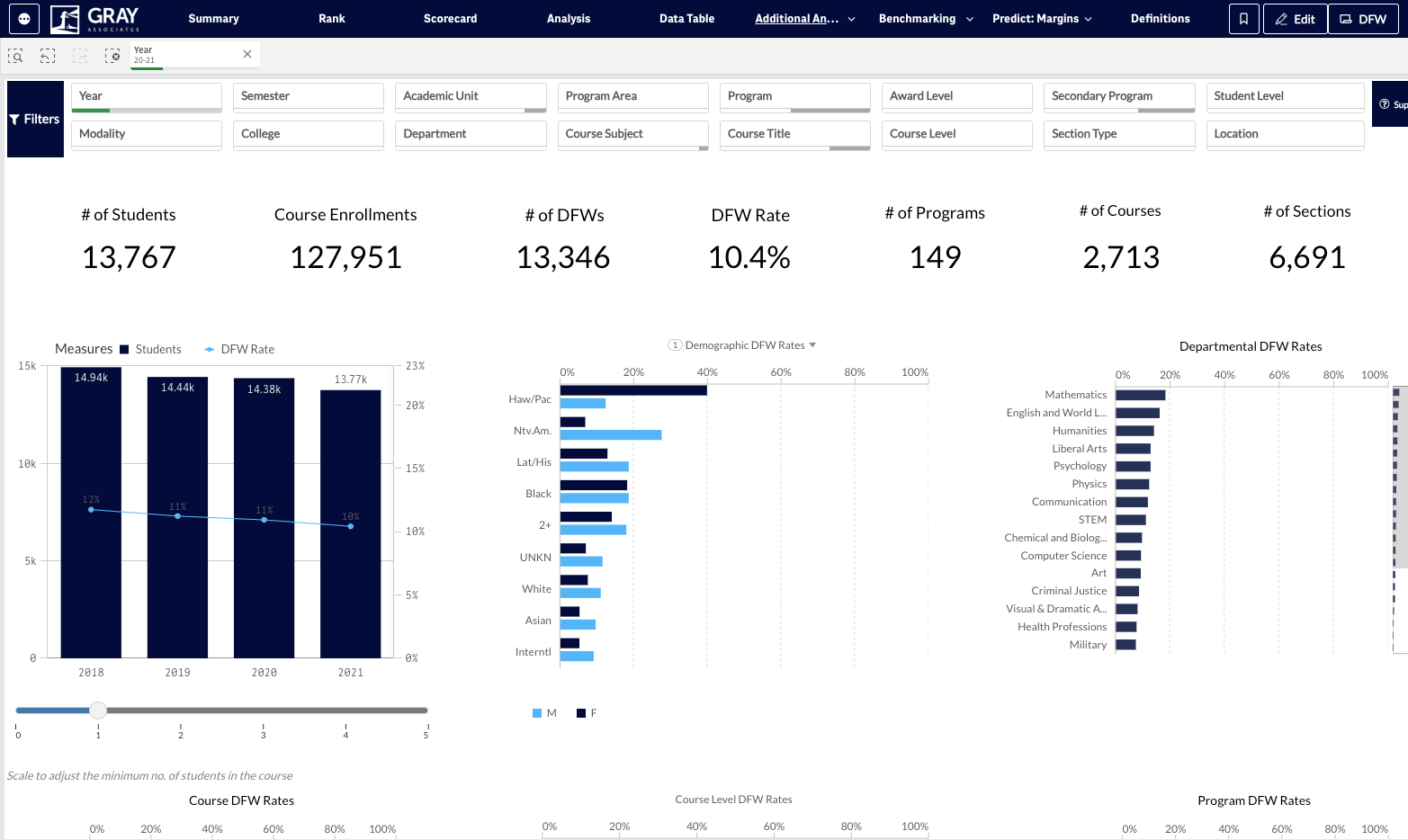Open the Program Area filter
The image size is (1408, 840).
(633, 97)
